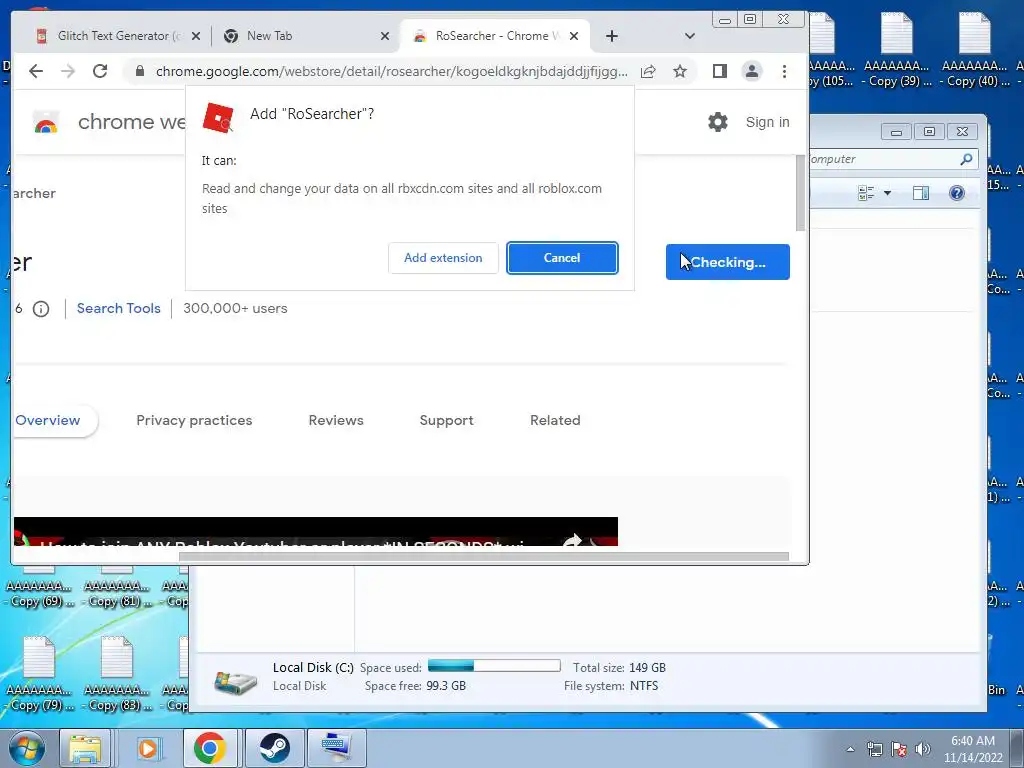Open Windows Explorer from the taskbar

click(86, 748)
